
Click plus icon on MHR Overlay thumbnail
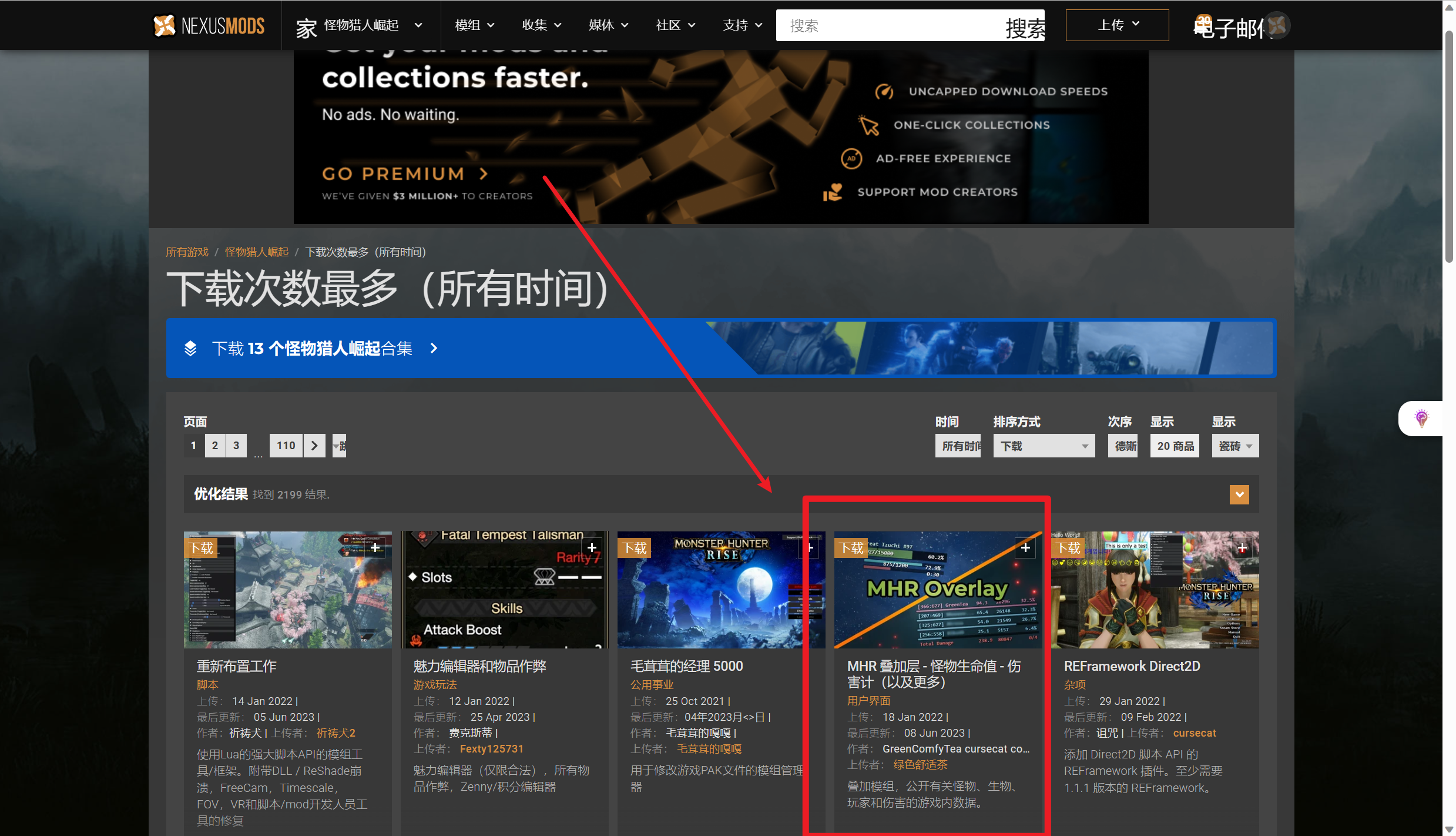tap(1025, 548)
